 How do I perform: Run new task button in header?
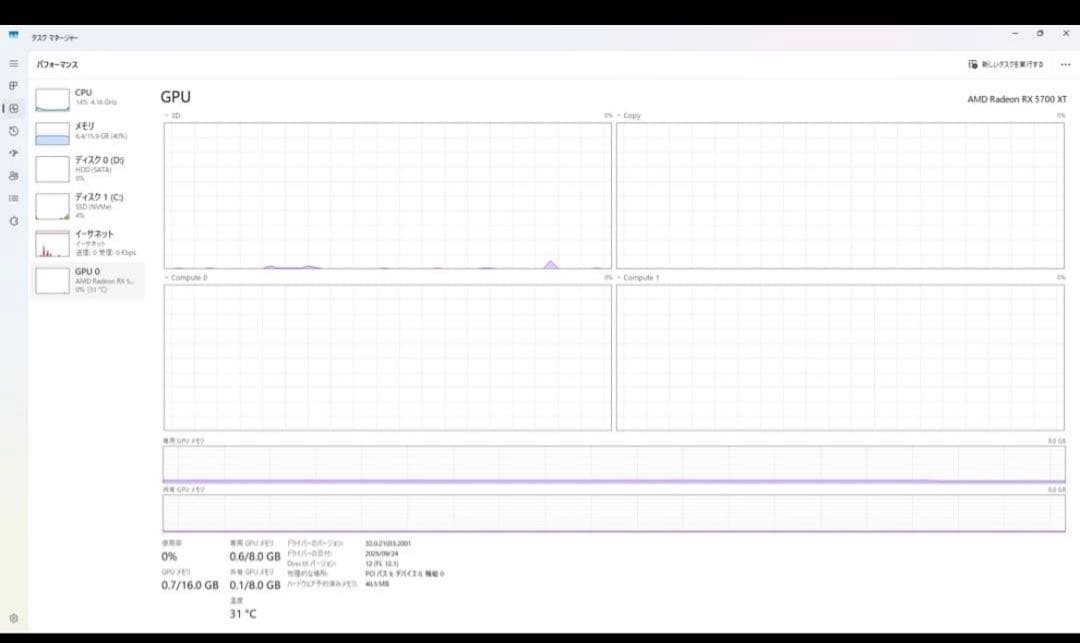coord(1006,64)
